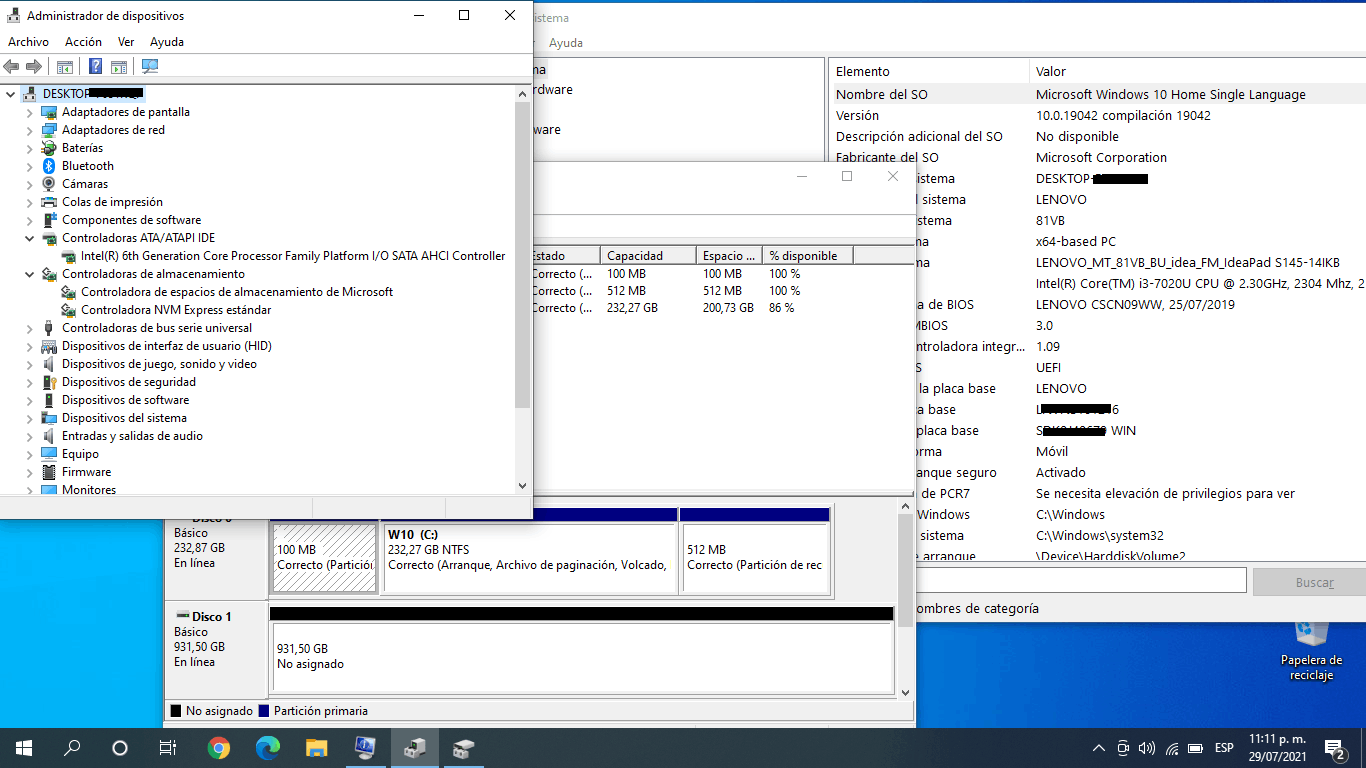This screenshot has height=768, width=1366.
Task: Click the Bluetooth category icon
Action: pyautogui.click(x=49, y=166)
